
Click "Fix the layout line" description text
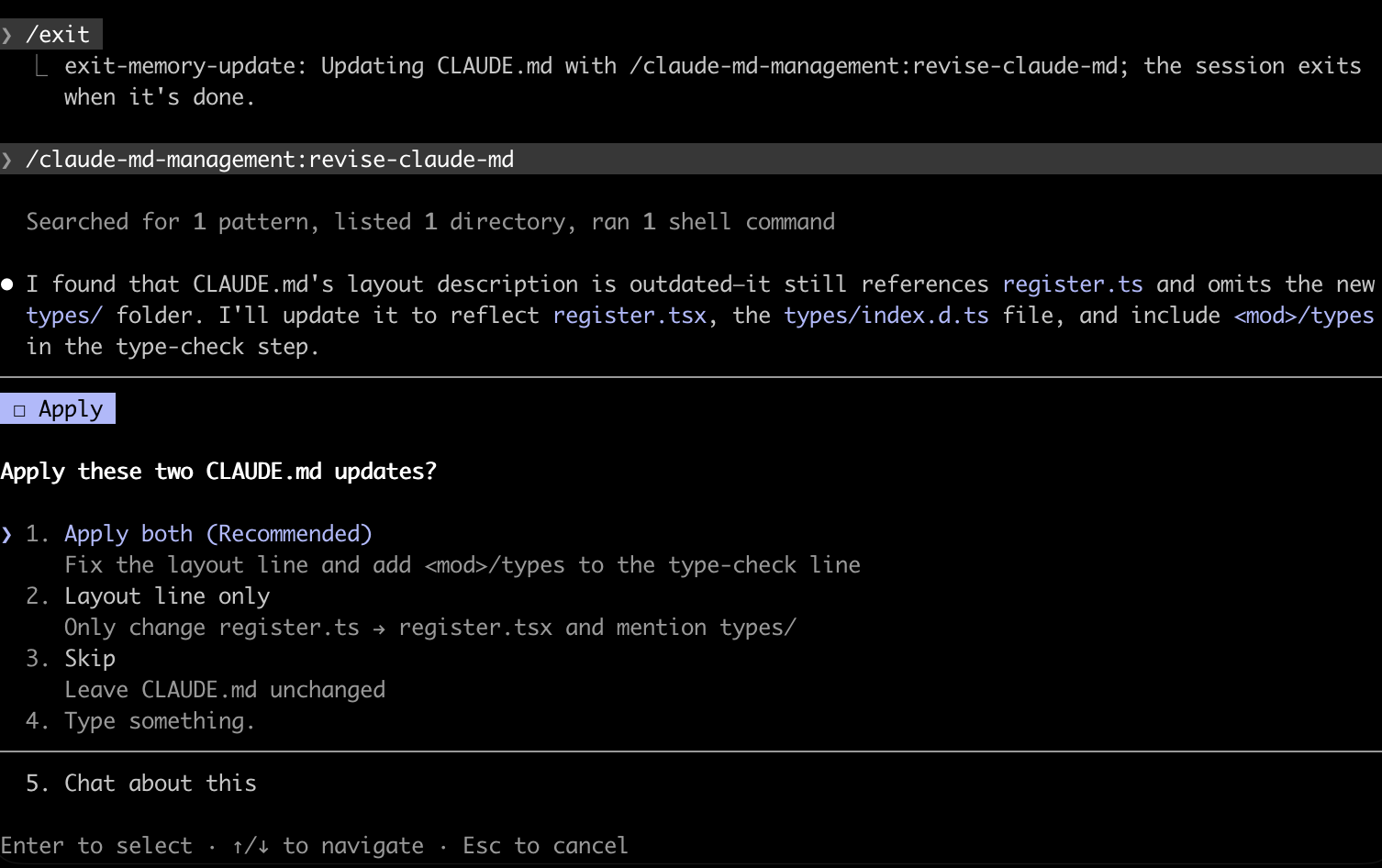pyautogui.click(x=463, y=565)
